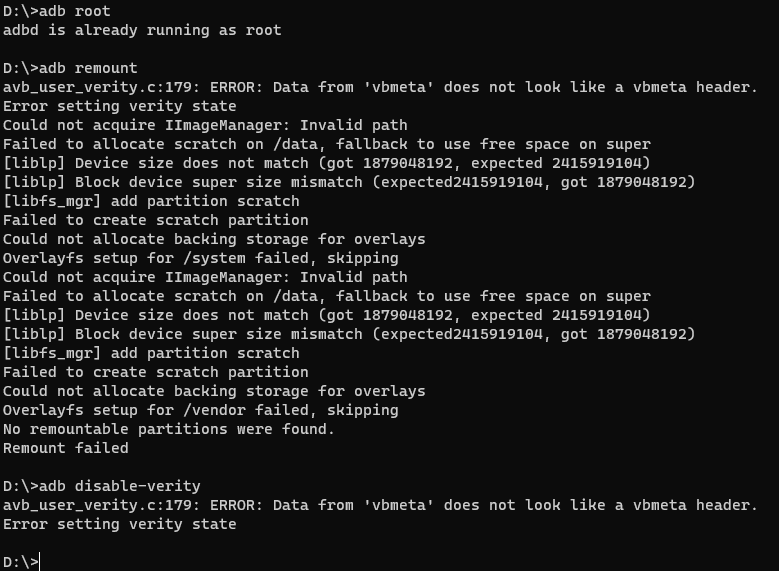Click the "adbd is already running as root" output
This screenshot has width=779, height=571.
tap(142, 30)
